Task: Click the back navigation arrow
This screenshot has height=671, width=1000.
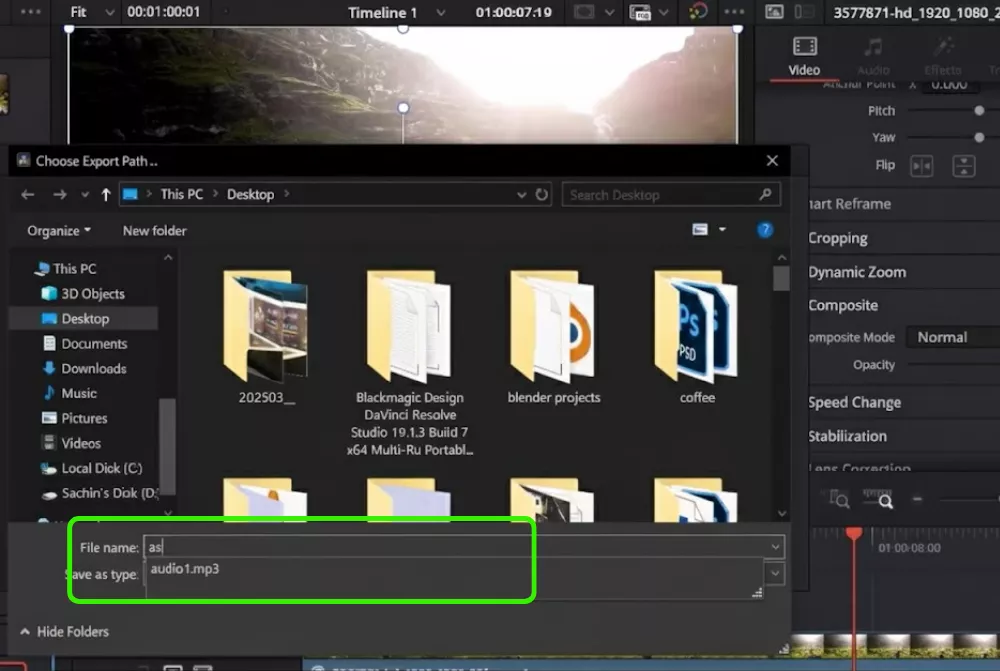Action: click(x=28, y=194)
